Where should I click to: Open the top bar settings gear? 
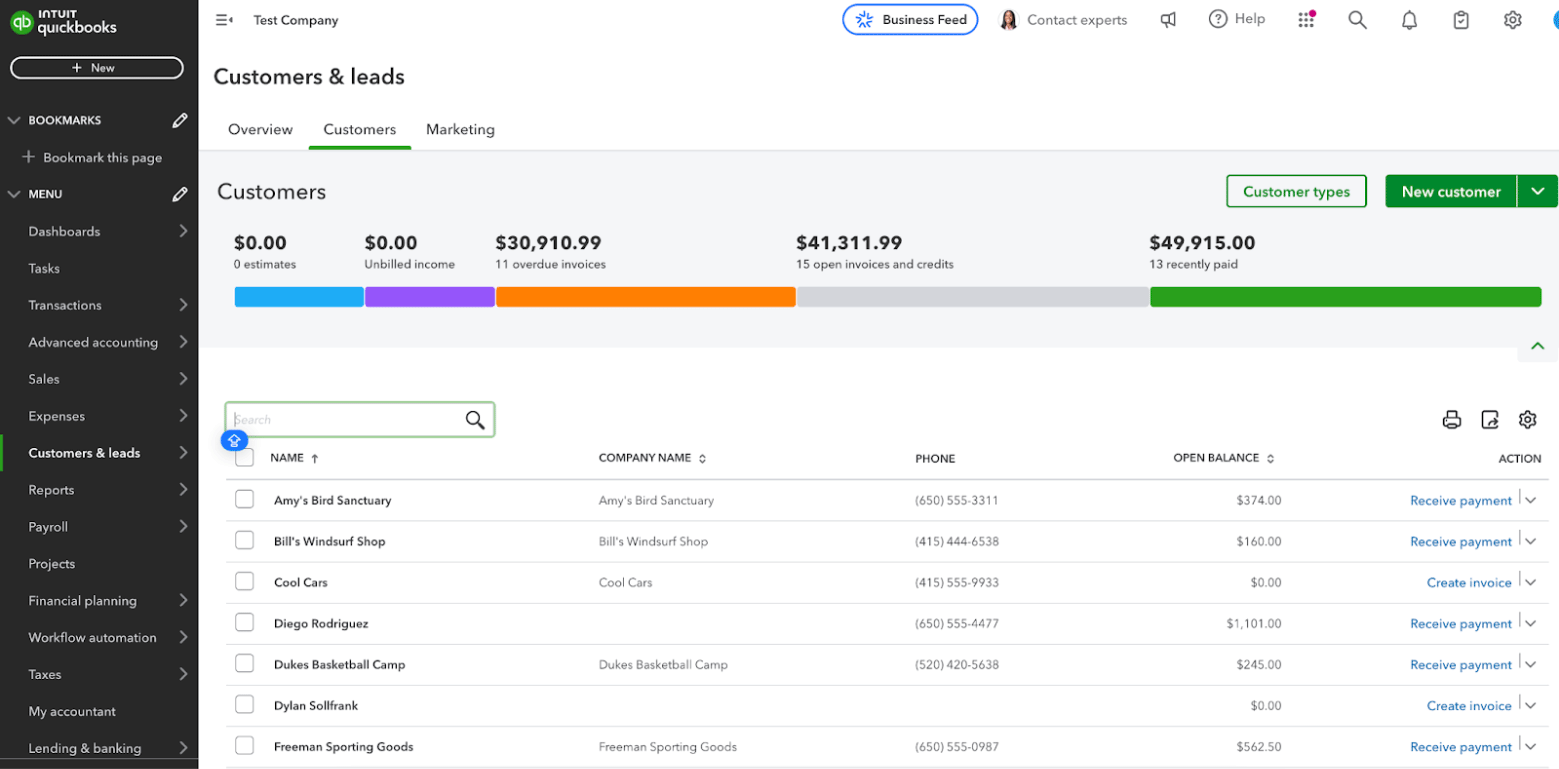1513,20
